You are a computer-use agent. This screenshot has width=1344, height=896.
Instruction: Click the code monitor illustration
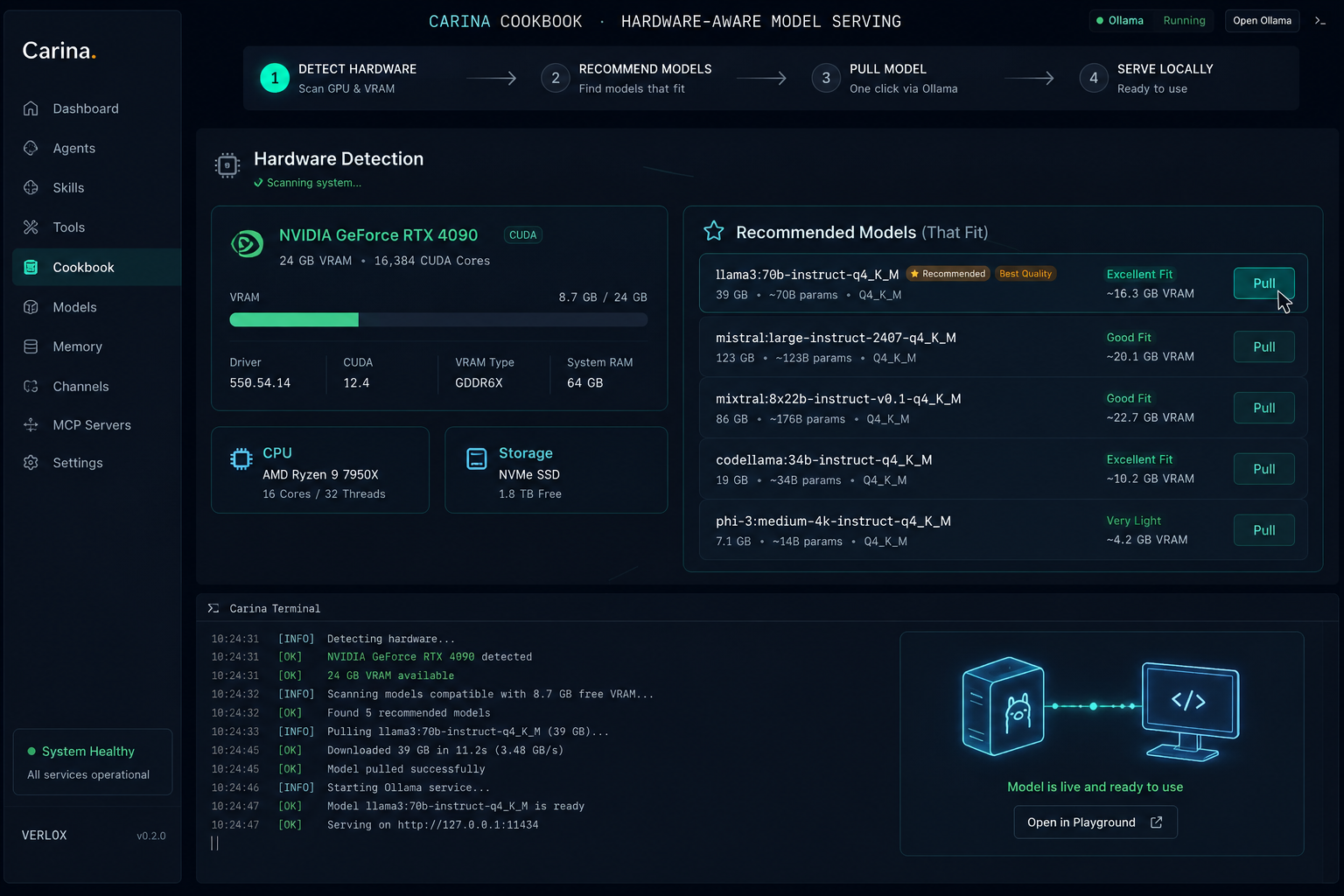pos(1190,711)
